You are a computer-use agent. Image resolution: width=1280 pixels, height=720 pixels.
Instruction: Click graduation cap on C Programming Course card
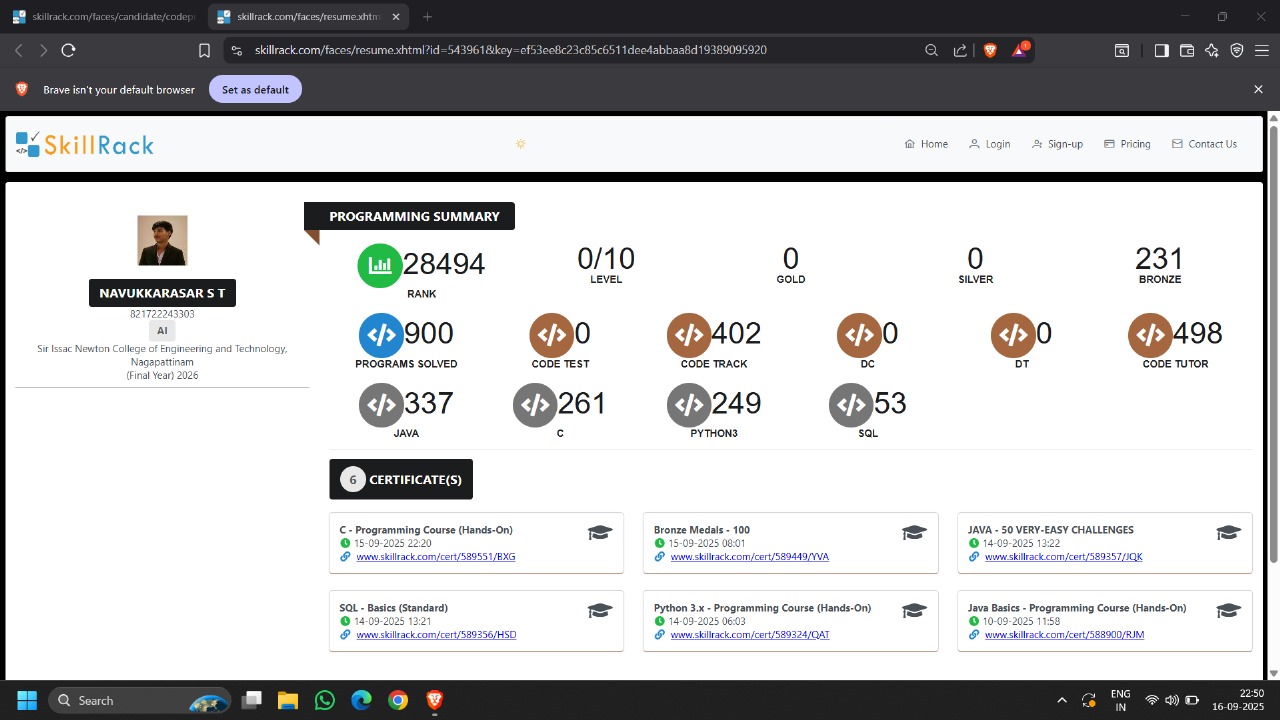click(x=599, y=532)
